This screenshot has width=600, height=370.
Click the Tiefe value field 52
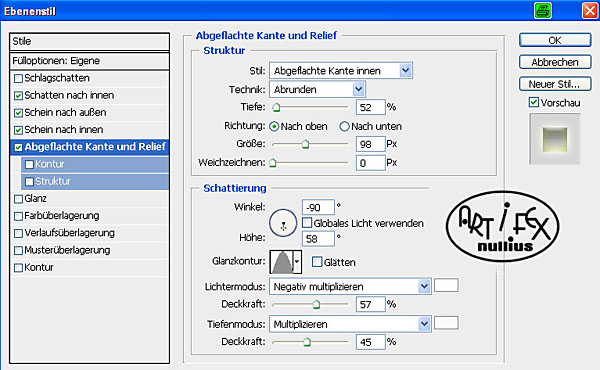(370, 107)
